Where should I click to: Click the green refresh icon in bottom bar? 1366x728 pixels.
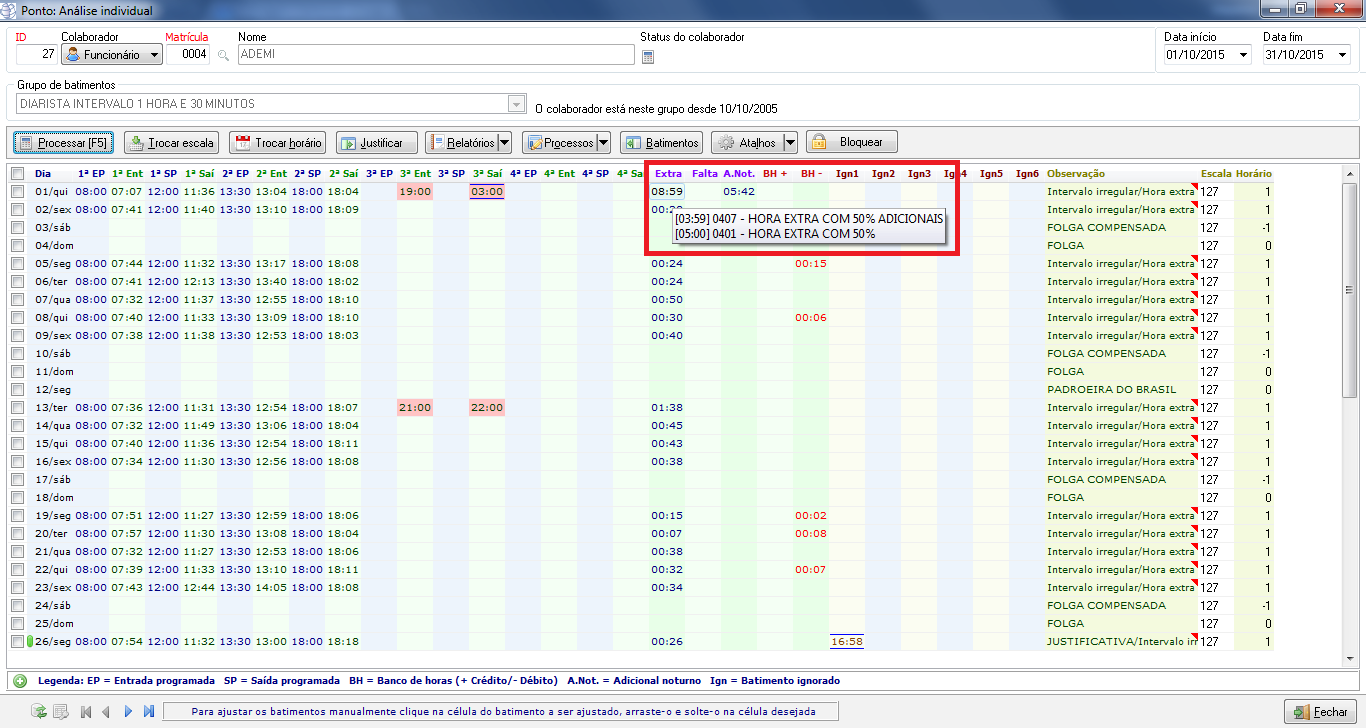pos(39,712)
